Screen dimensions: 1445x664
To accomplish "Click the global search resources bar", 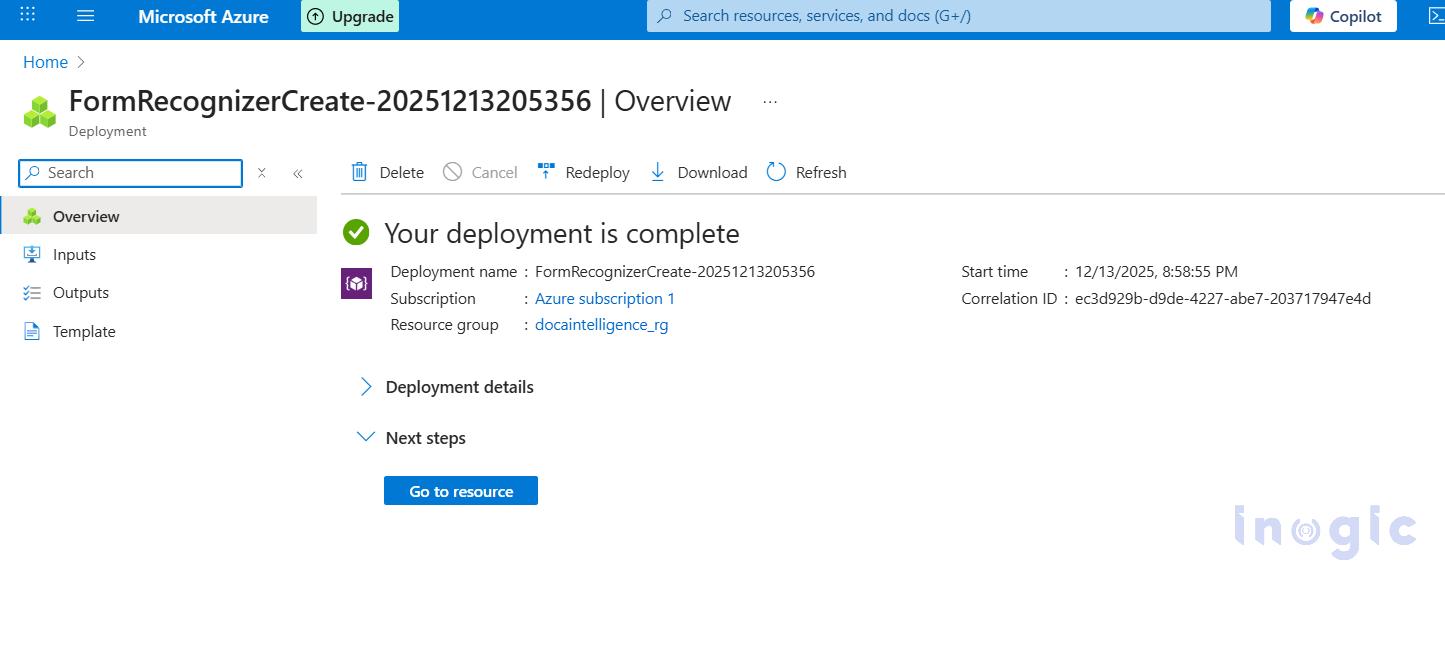I will click(x=956, y=16).
